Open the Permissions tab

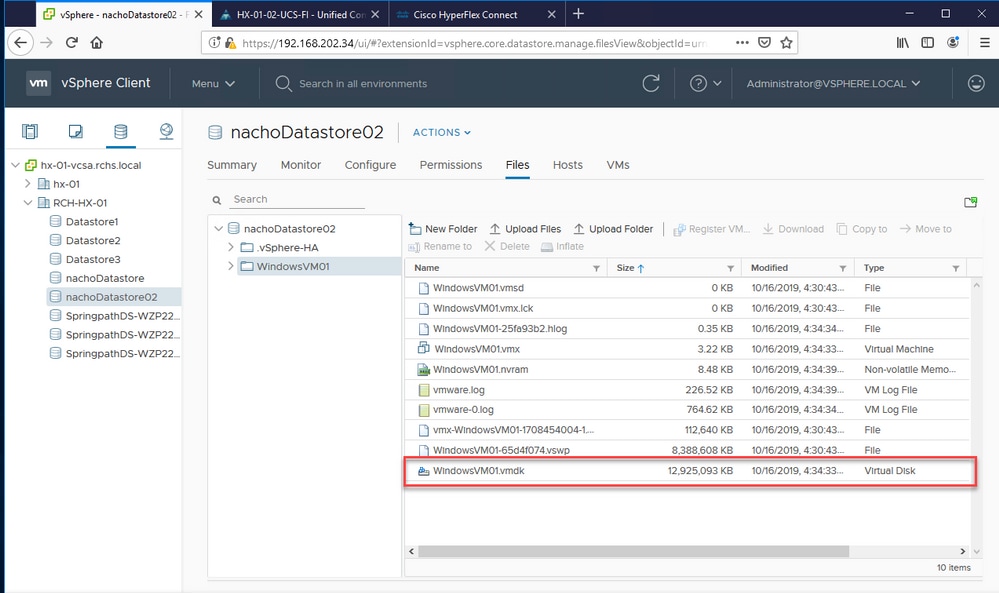pos(450,165)
